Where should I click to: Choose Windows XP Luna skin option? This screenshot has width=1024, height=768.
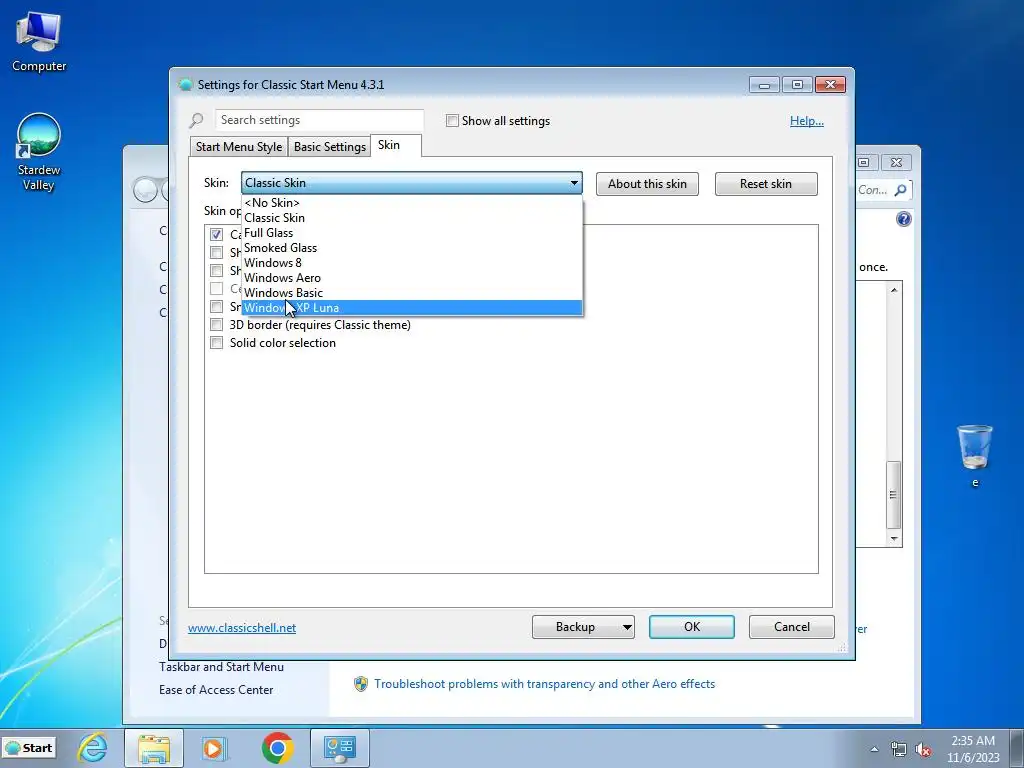tap(411, 308)
